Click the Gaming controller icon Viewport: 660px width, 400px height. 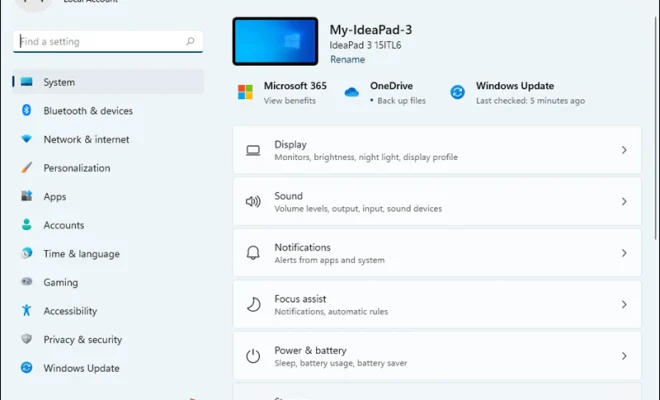tap(27, 281)
